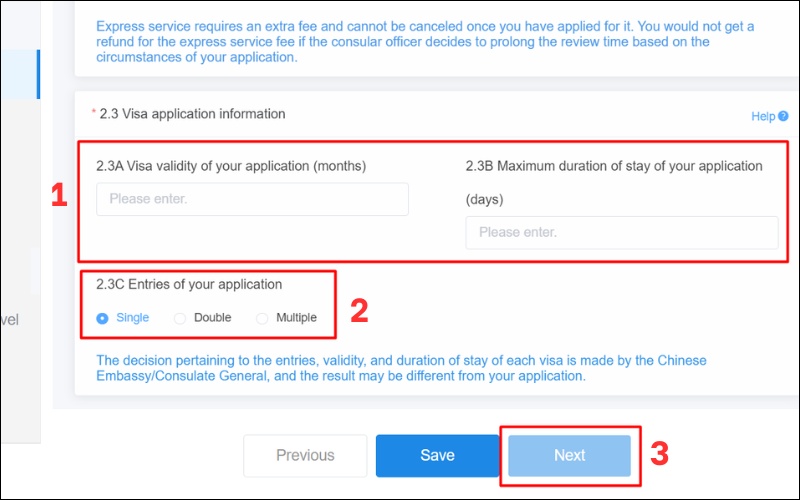Go back with the Previous button

305,455
